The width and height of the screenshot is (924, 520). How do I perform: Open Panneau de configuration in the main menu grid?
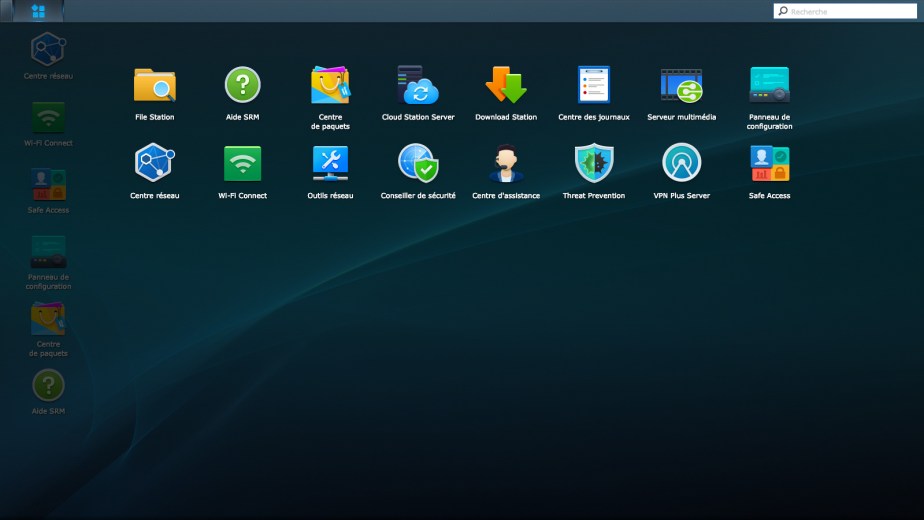point(769,86)
